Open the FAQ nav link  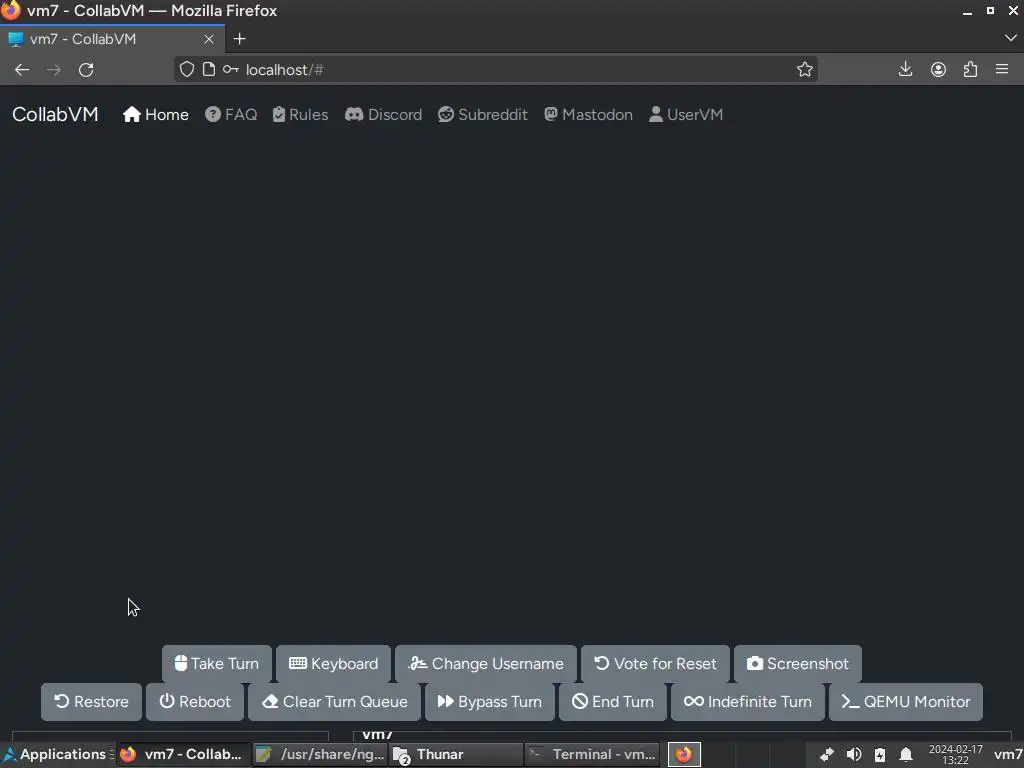(231, 114)
